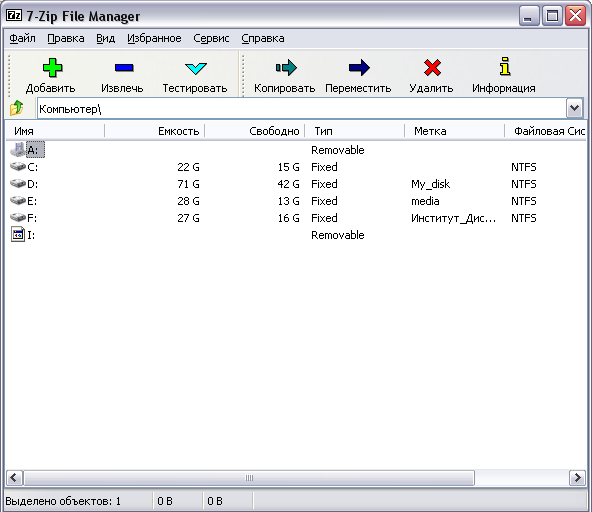Click the yellow Информация icon
592x512 pixels.
click(x=504, y=66)
